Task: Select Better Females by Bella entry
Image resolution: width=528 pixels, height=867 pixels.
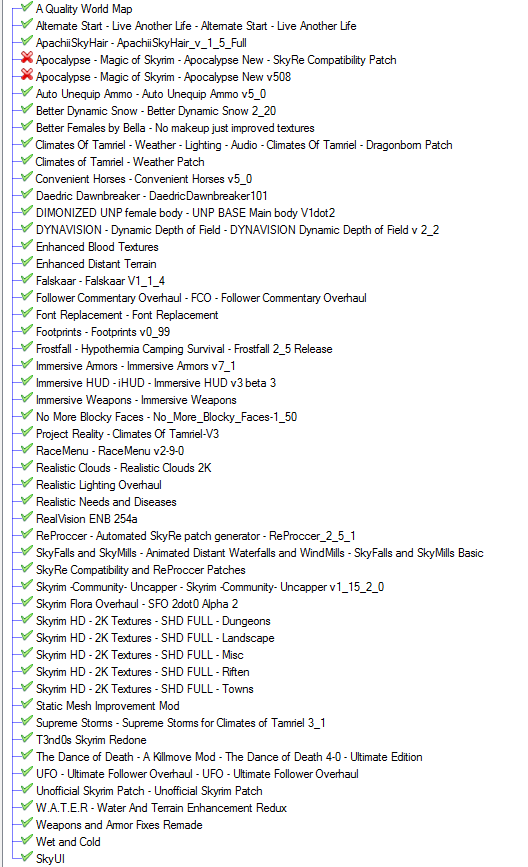Action: point(175,128)
